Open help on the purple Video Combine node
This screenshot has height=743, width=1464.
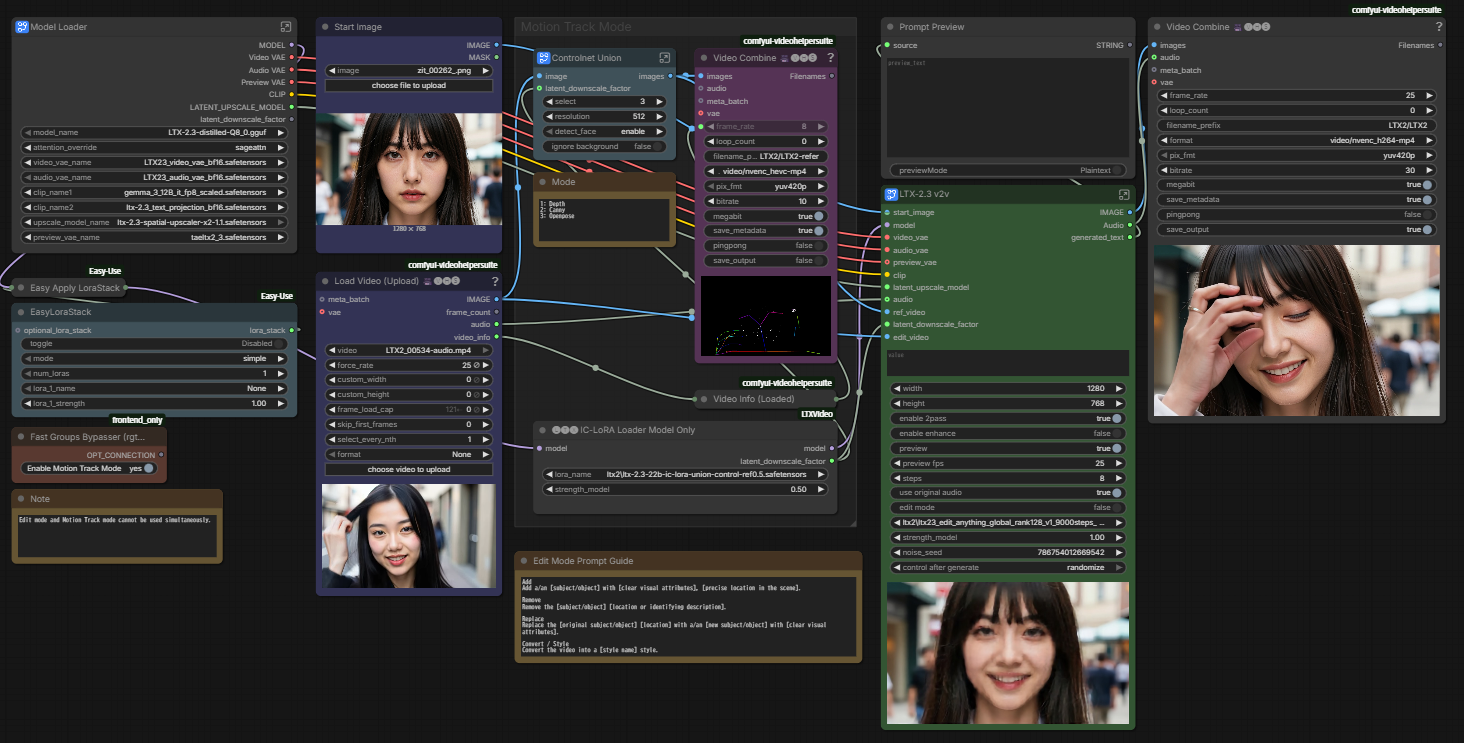click(x=830, y=58)
